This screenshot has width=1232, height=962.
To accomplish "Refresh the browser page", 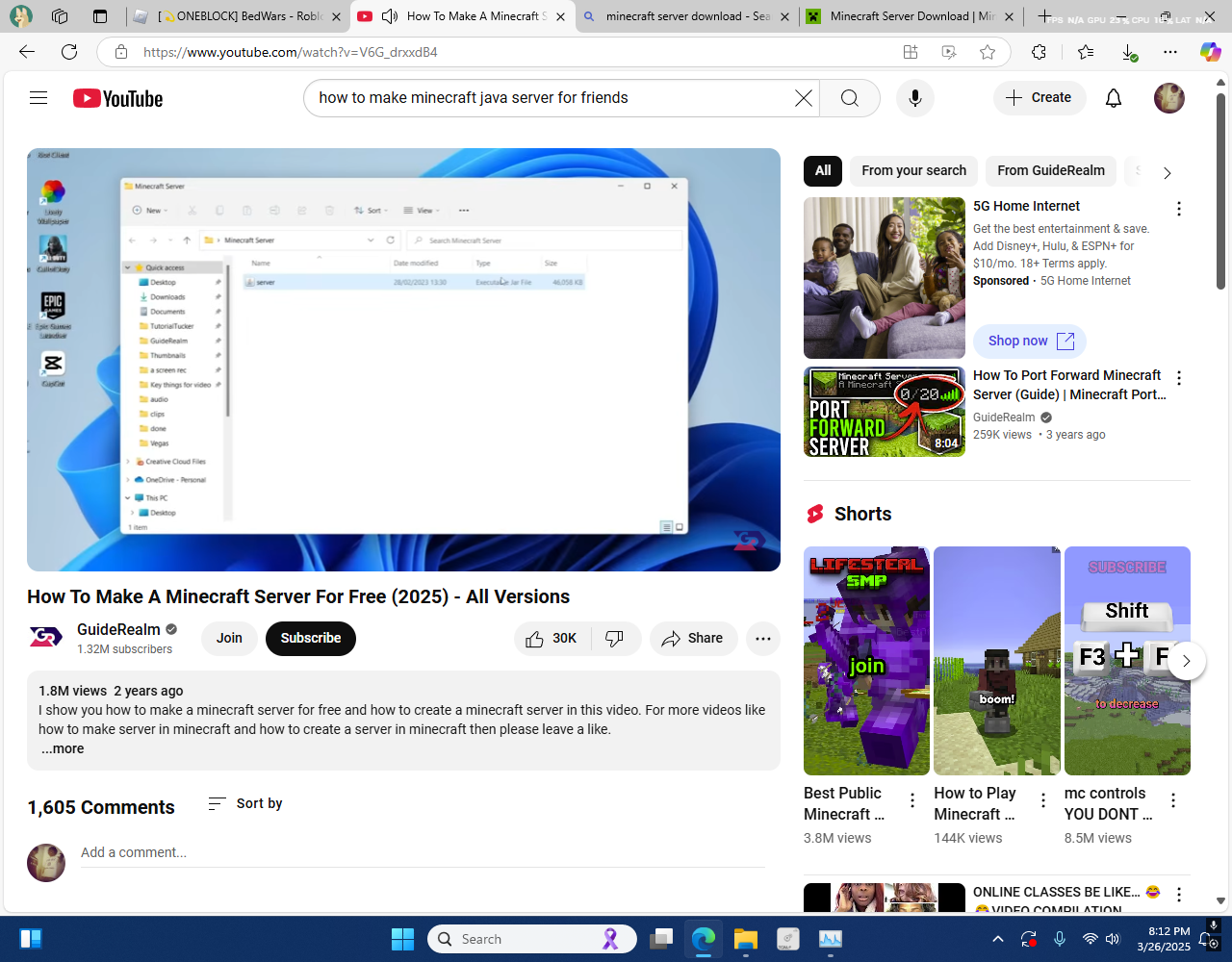I will click(69, 52).
